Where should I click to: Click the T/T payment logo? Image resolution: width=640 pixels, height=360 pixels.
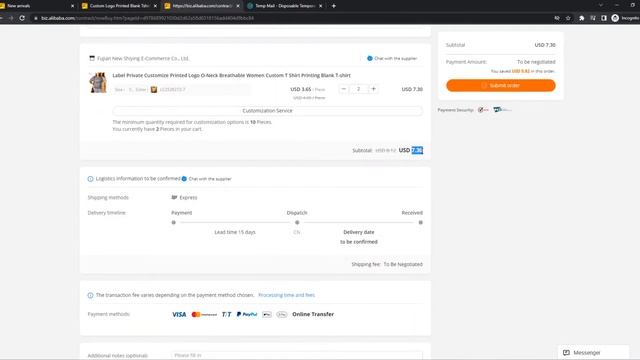pos(227,314)
